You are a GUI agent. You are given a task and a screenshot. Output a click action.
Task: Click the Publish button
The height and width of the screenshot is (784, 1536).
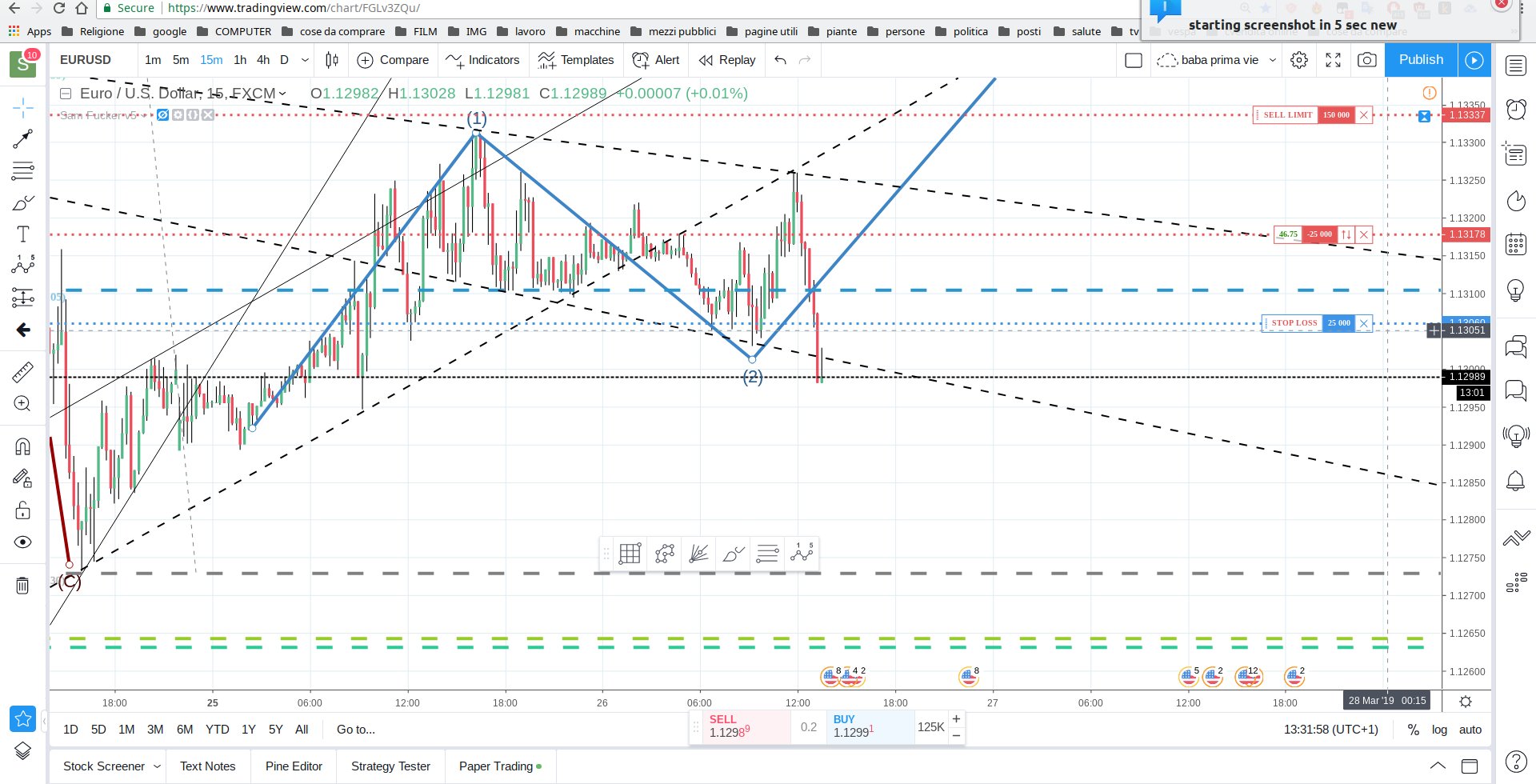click(1421, 60)
